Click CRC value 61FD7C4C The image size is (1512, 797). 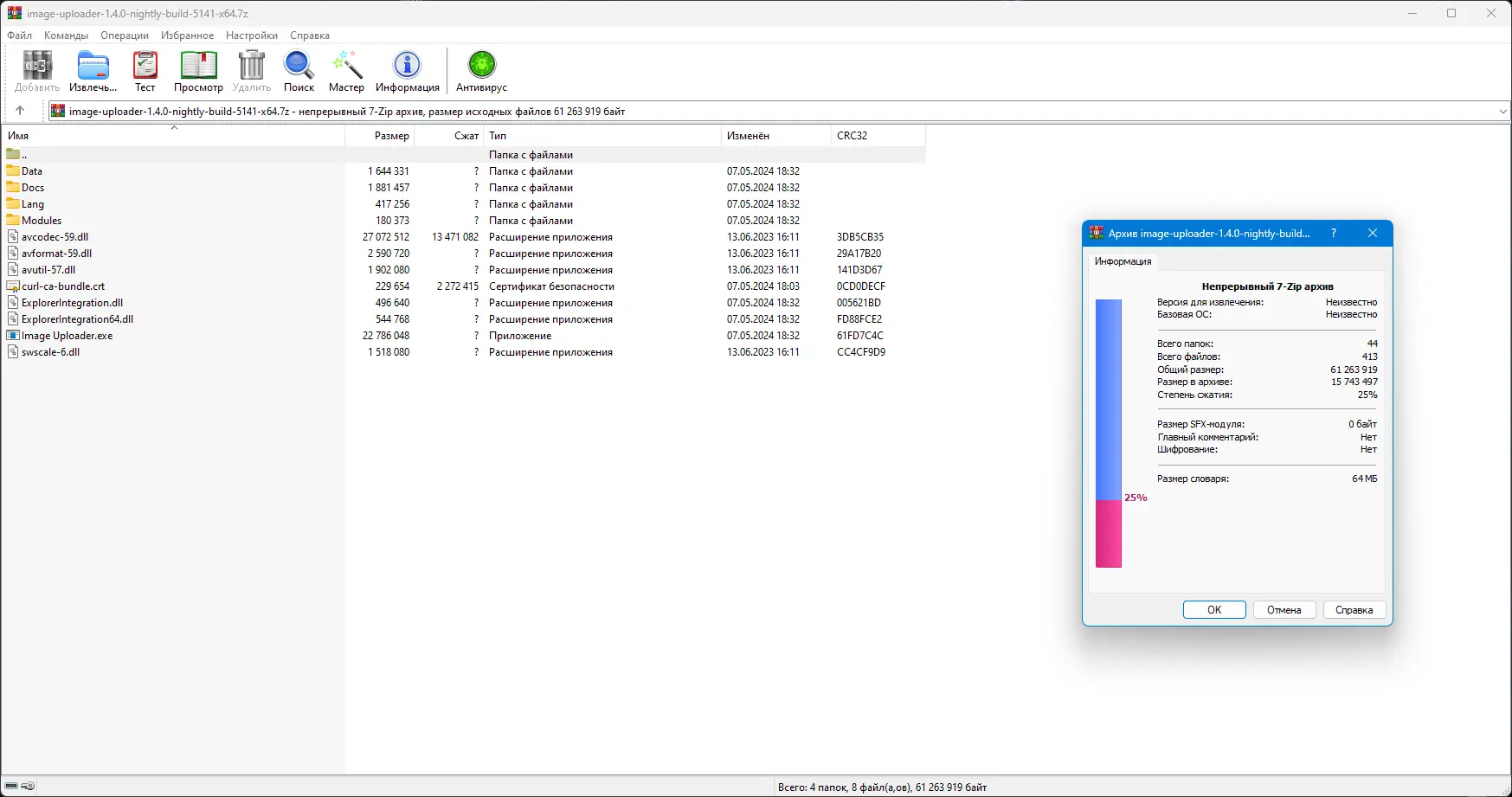tap(860, 335)
